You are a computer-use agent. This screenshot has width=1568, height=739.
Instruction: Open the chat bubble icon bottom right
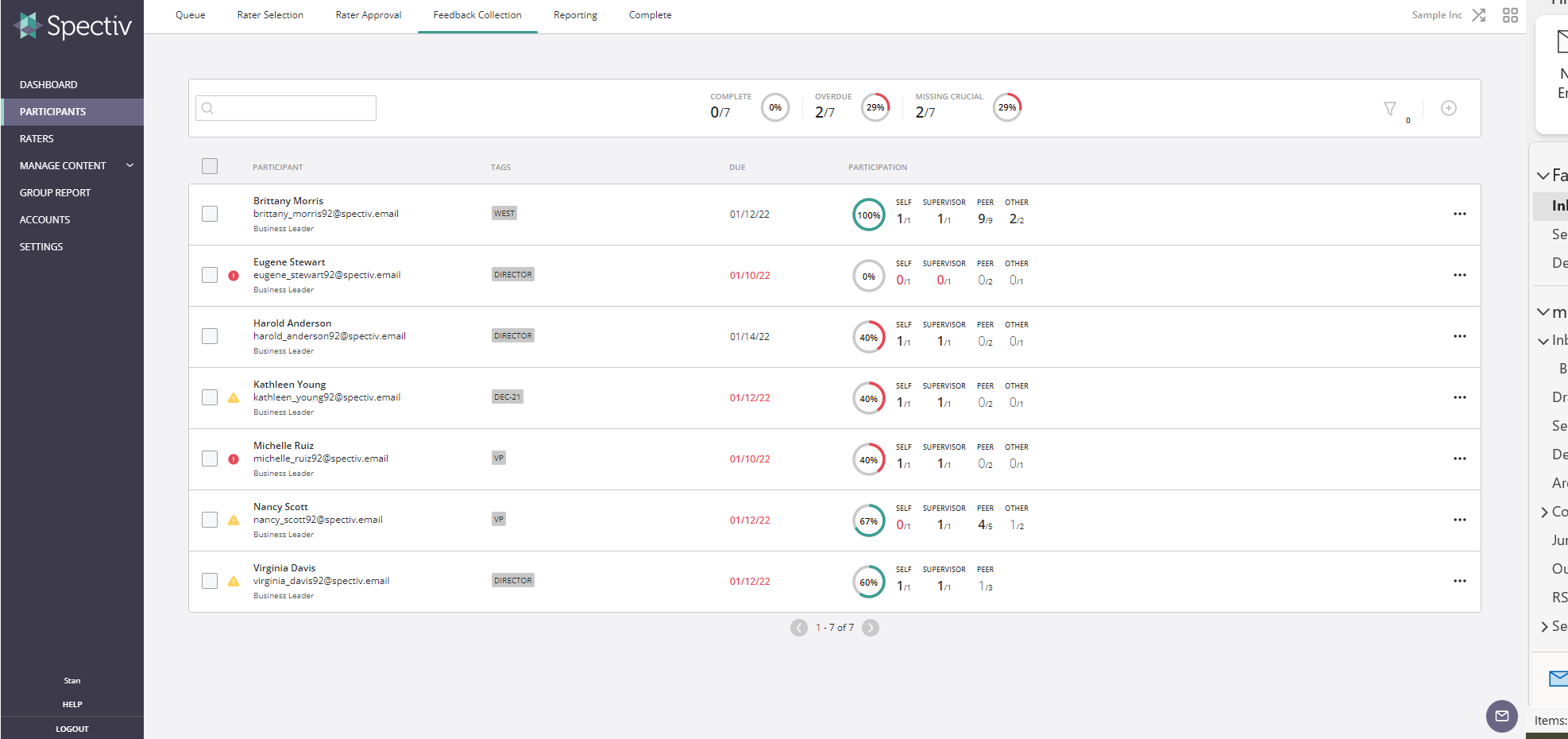(x=1501, y=716)
